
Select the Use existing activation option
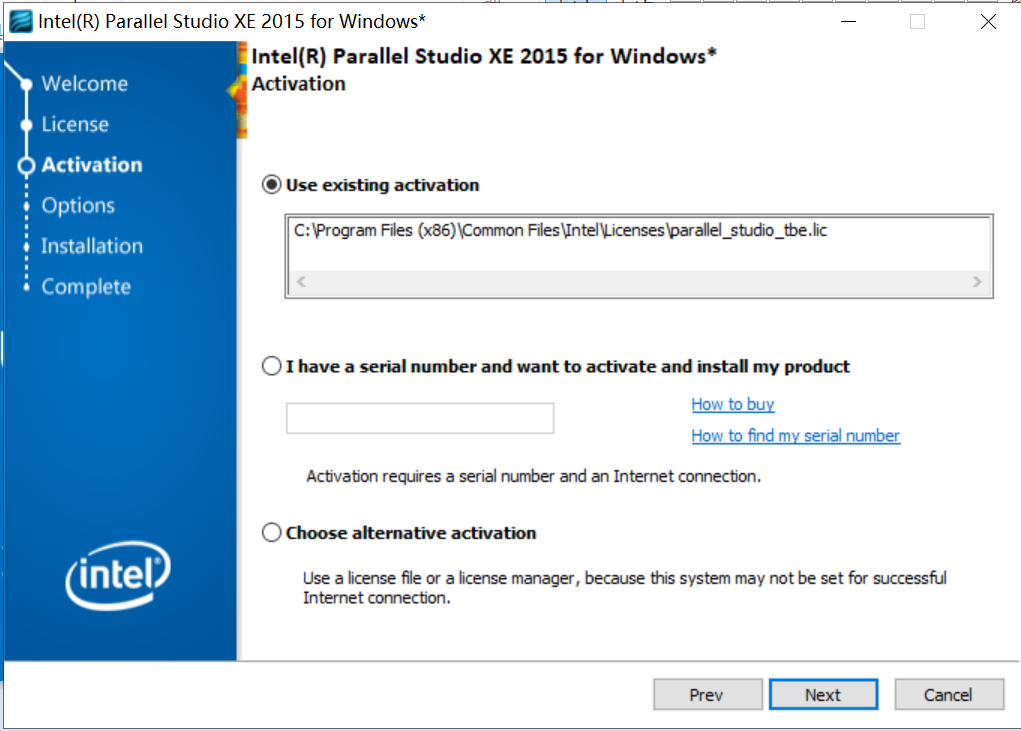coord(270,185)
